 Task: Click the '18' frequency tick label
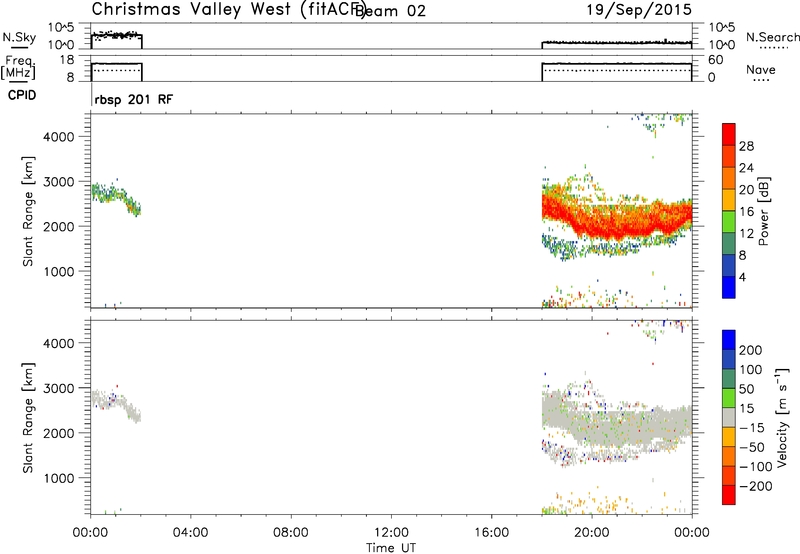click(66, 60)
